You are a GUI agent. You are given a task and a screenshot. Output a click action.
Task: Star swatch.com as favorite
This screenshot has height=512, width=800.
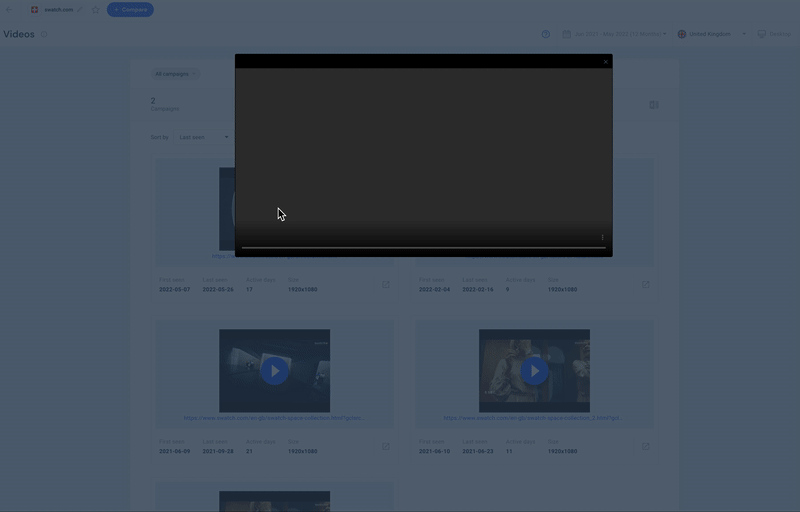tap(95, 10)
